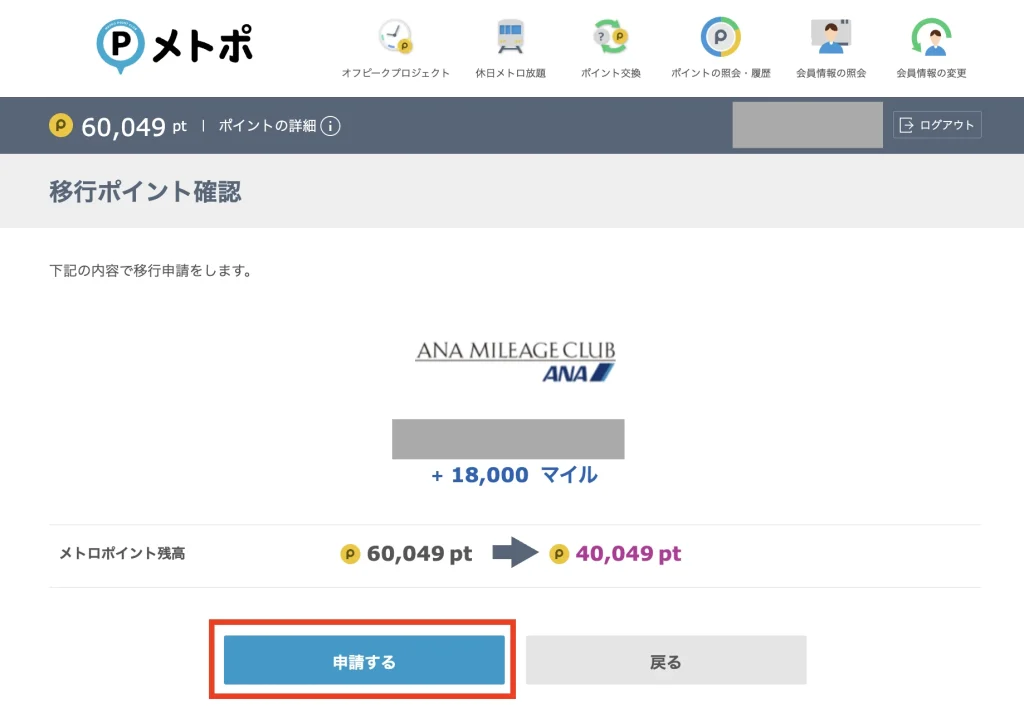Click the メトロポイント残高 label

pos(122,554)
